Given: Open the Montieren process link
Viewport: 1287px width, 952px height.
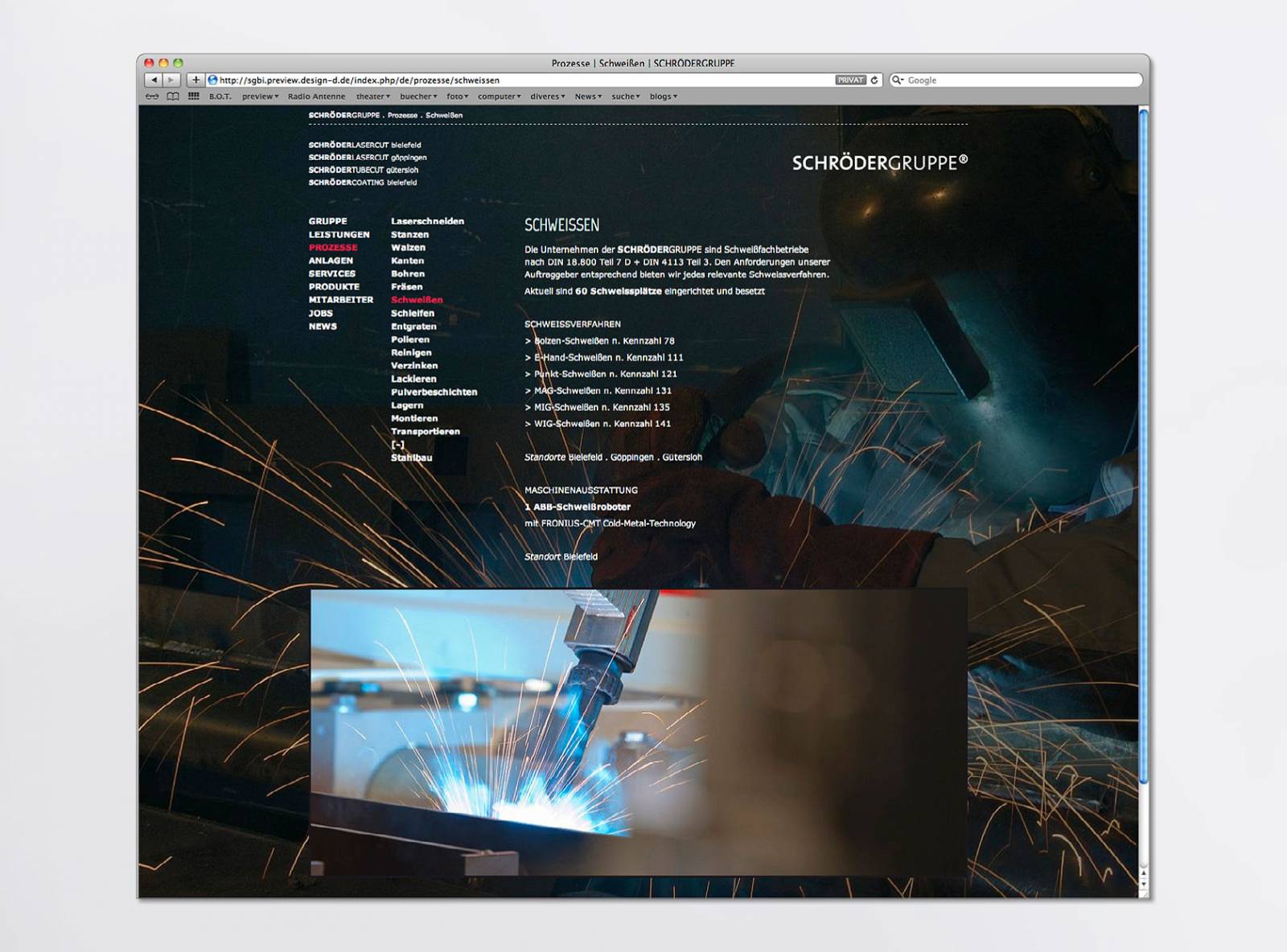Looking at the screenshot, I should pos(415,418).
